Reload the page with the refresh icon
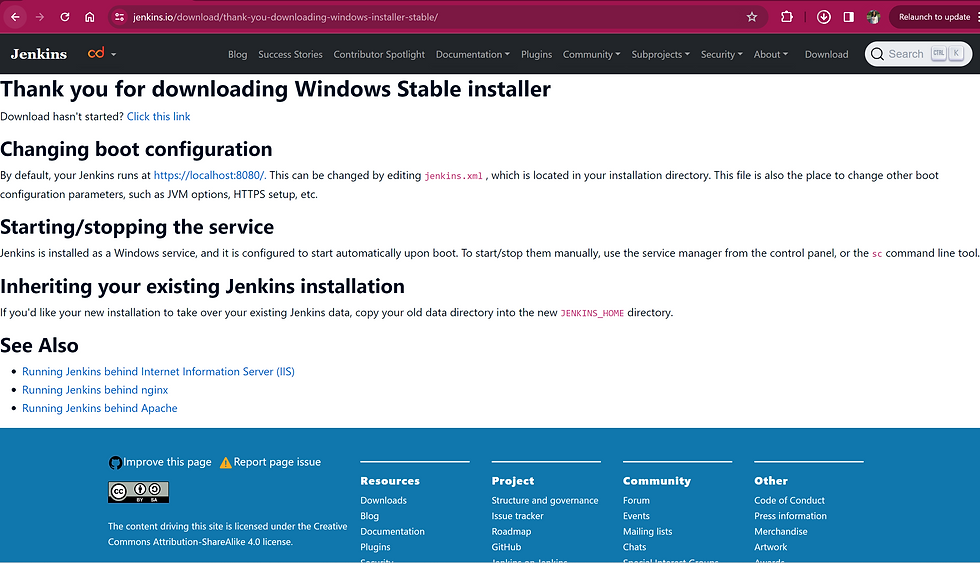Image resolution: width=980 pixels, height=563 pixels. pos(65,17)
